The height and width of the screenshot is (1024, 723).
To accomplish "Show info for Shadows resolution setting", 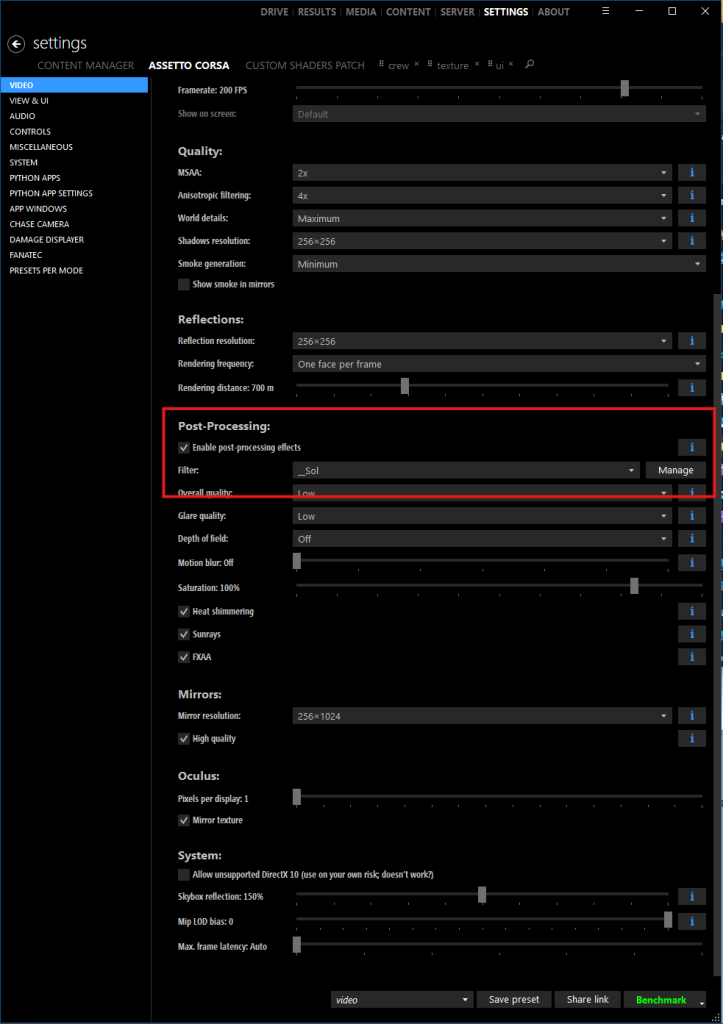I will [x=692, y=241].
